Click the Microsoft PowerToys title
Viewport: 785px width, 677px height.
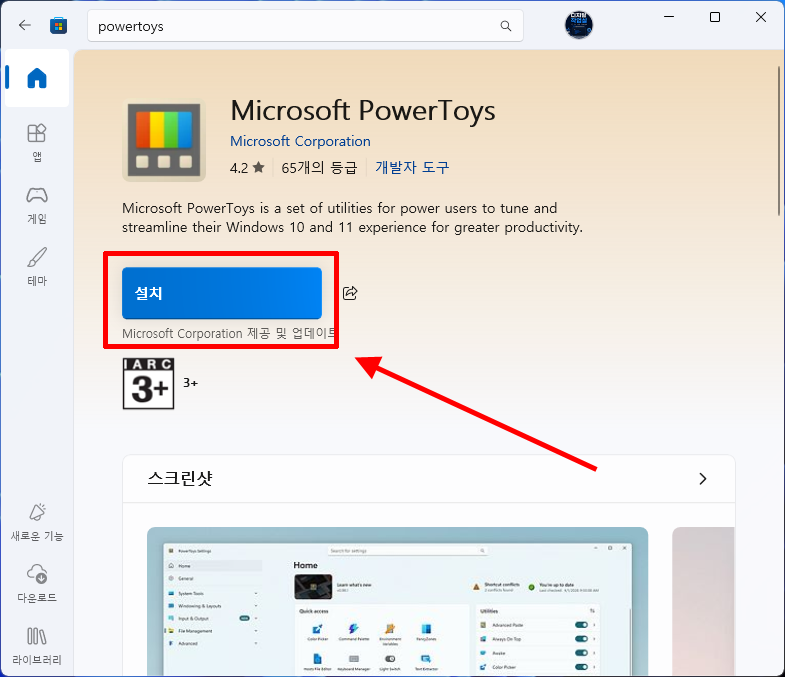click(362, 111)
